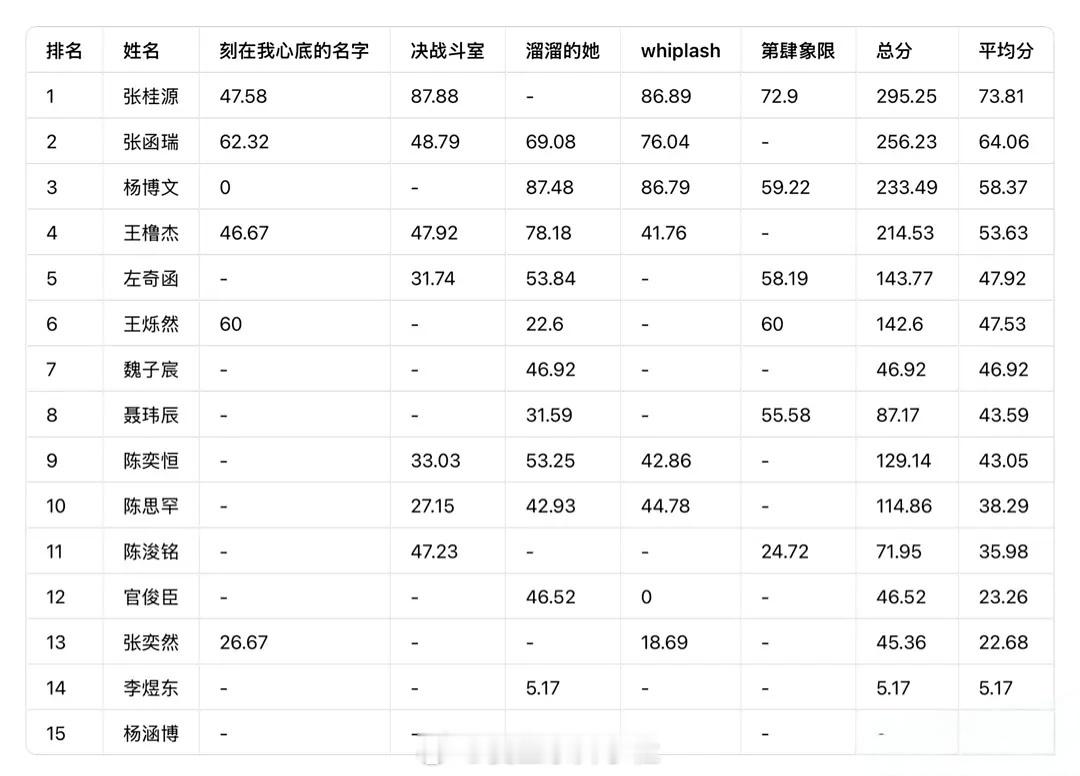The height and width of the screenshot is (776, 1080).
Task: Select the name 左奇函
Action: pos(151,278)
